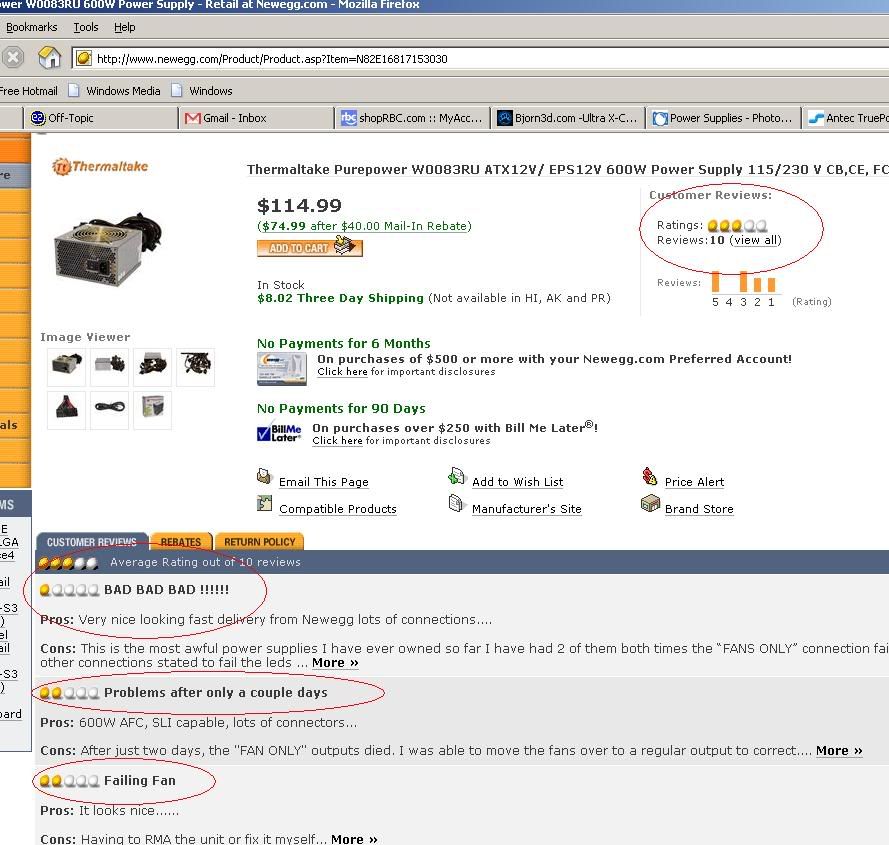Select the third Image Viewer thumbnail in top row
The image size is (889, 845).
pos(153,367)
